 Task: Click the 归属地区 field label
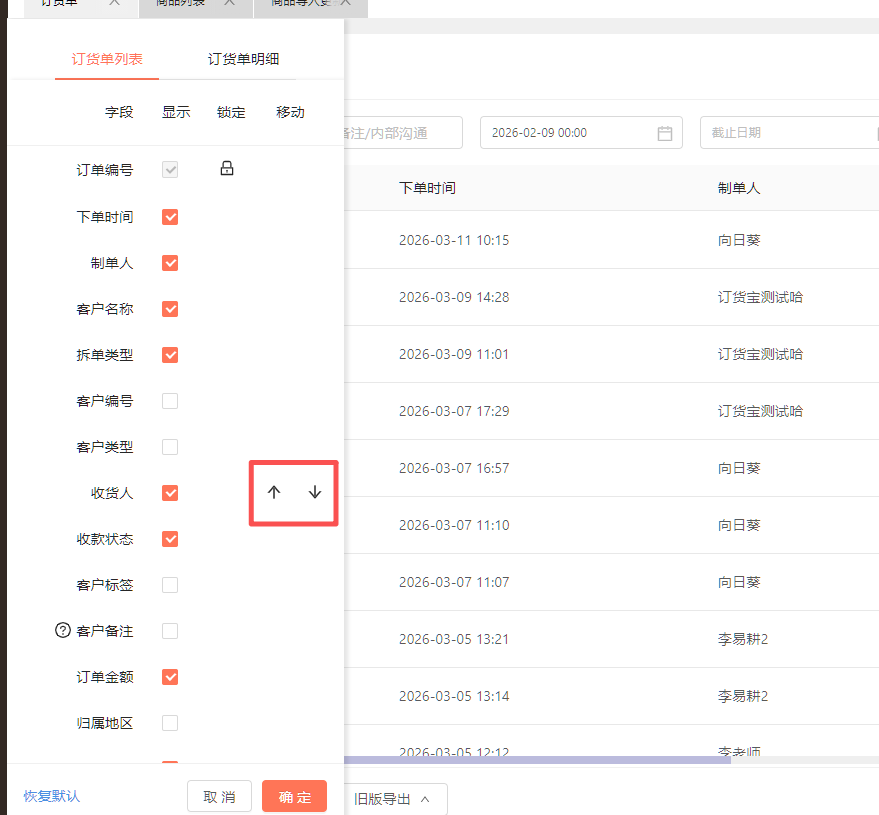105,723
